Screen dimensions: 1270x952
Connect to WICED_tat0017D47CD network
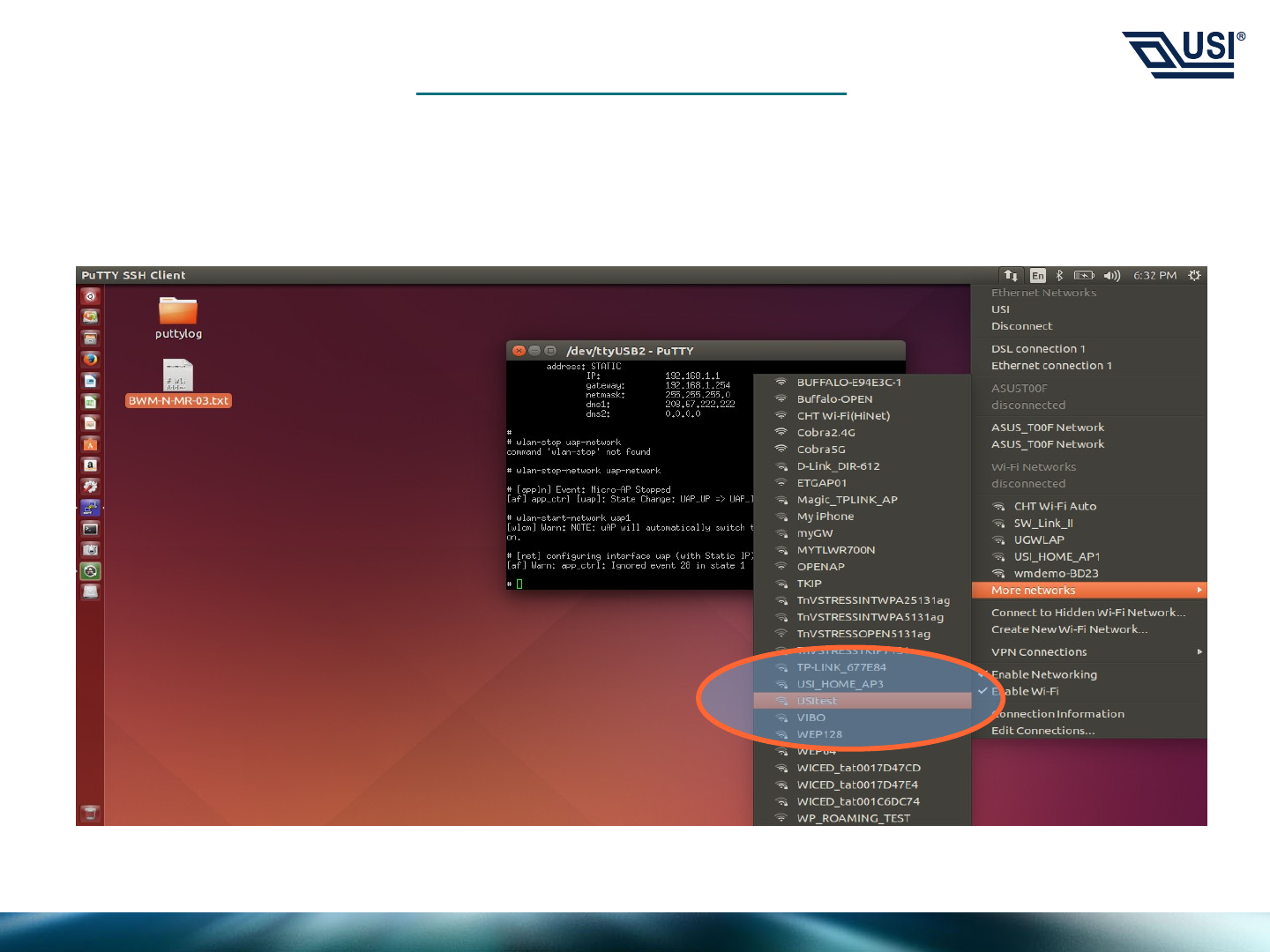tap(863, 768)
